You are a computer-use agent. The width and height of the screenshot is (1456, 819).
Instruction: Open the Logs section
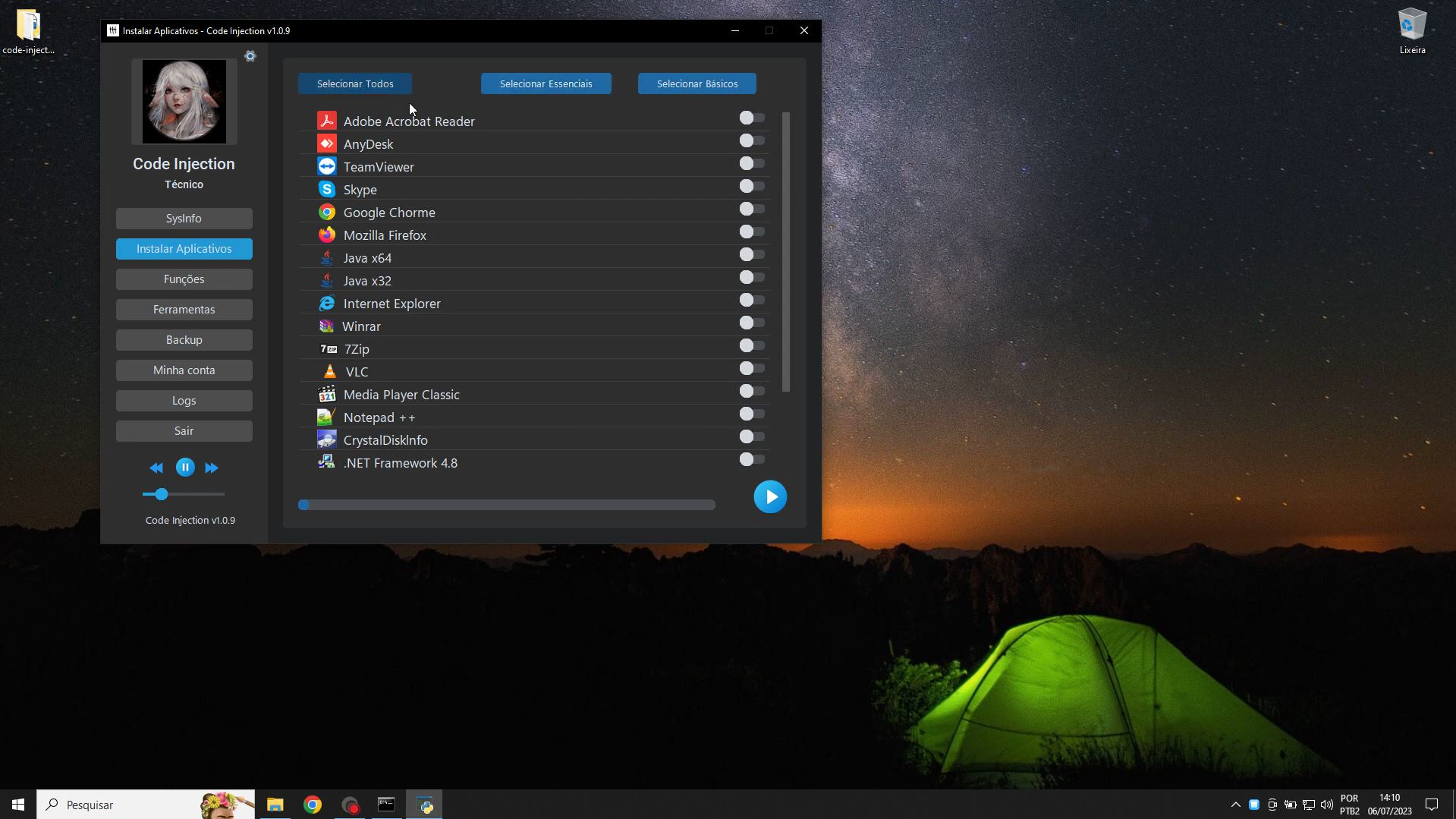coord(184,401)
